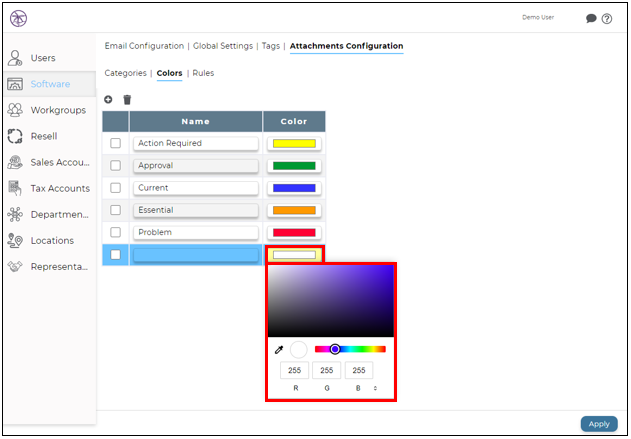Click the Software sidebar icon
The height and width of the screenshot is (439, 631).
click(15, 84)
